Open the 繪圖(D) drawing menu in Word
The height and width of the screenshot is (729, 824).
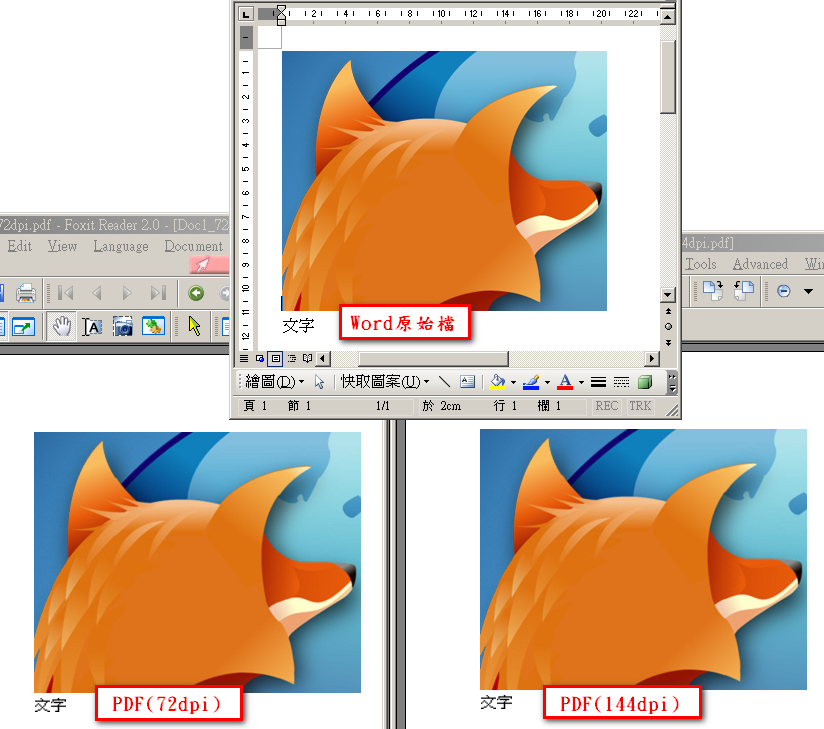pos(275,382)
